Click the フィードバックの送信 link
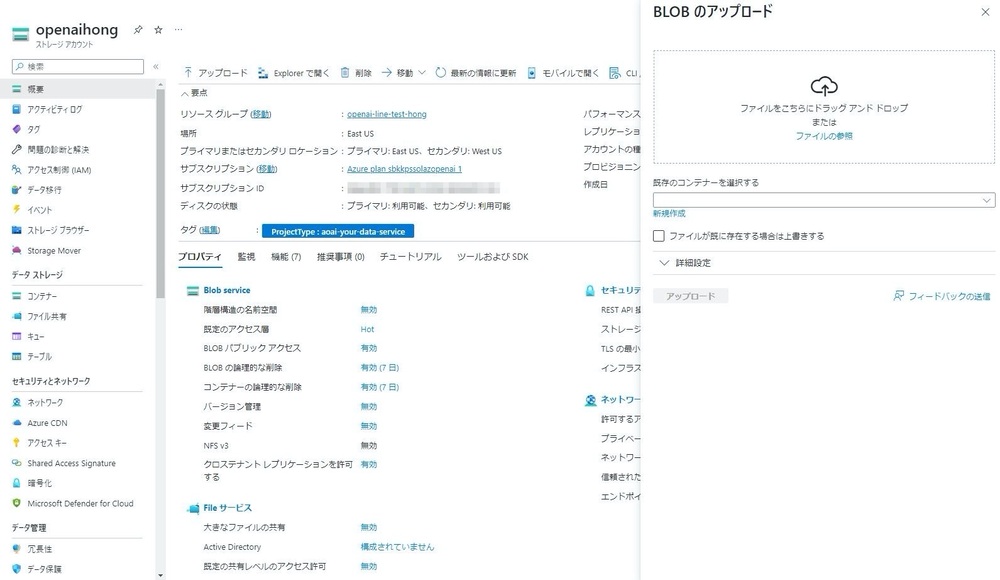Image resolution: width=1000 pixels, height=580 pixels. pos(941,296)
